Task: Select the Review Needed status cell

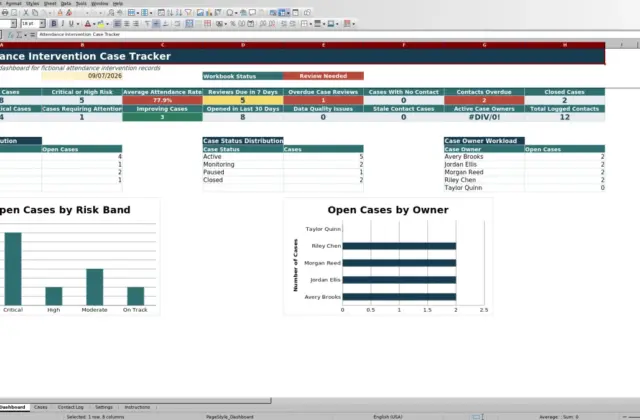Action: tap(323, 76)
